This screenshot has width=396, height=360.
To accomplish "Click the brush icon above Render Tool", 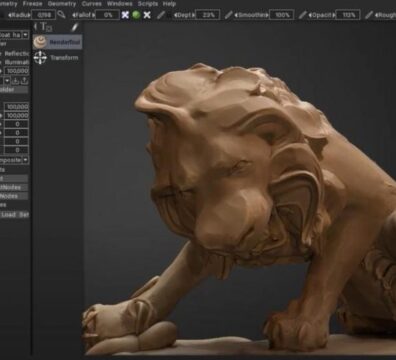I will [x=75, y=27].
